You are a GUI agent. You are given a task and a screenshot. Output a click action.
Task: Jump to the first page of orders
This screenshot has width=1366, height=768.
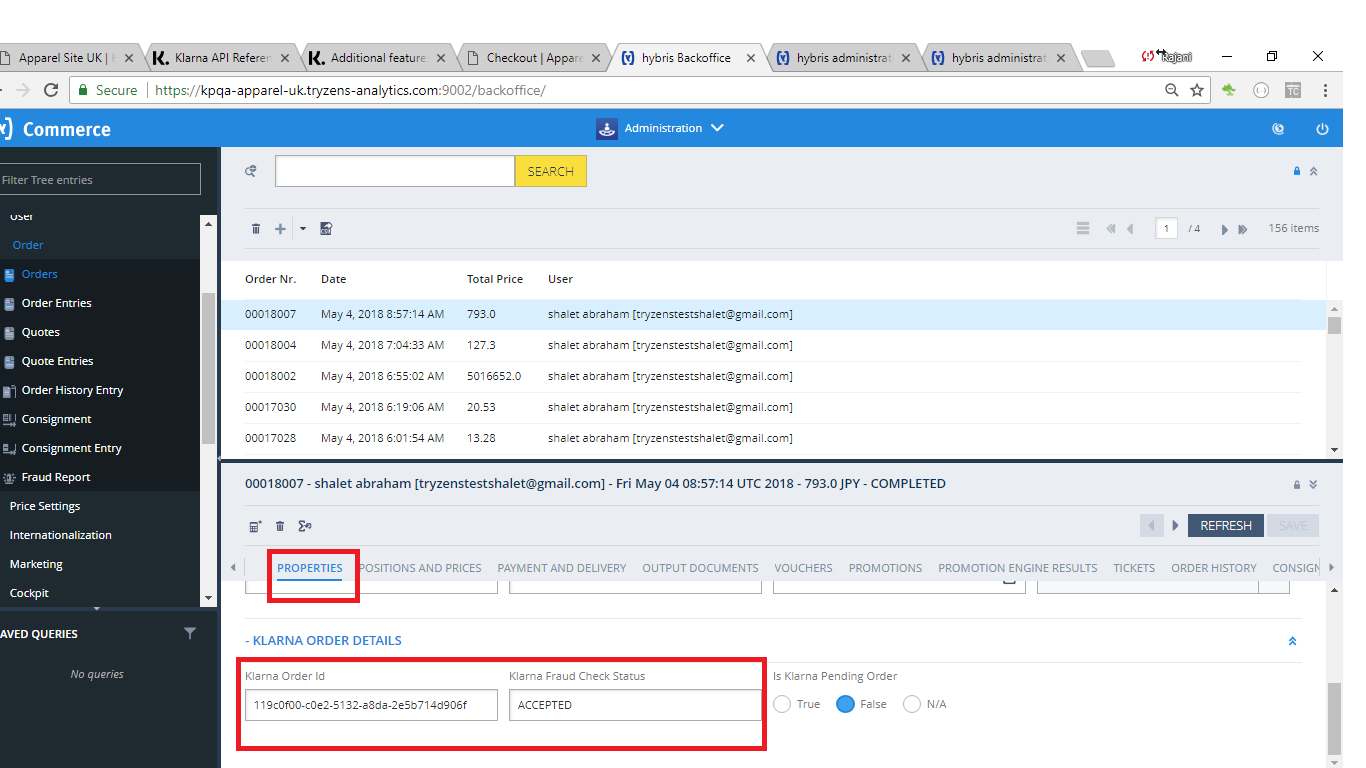[x=1110, y=229]
